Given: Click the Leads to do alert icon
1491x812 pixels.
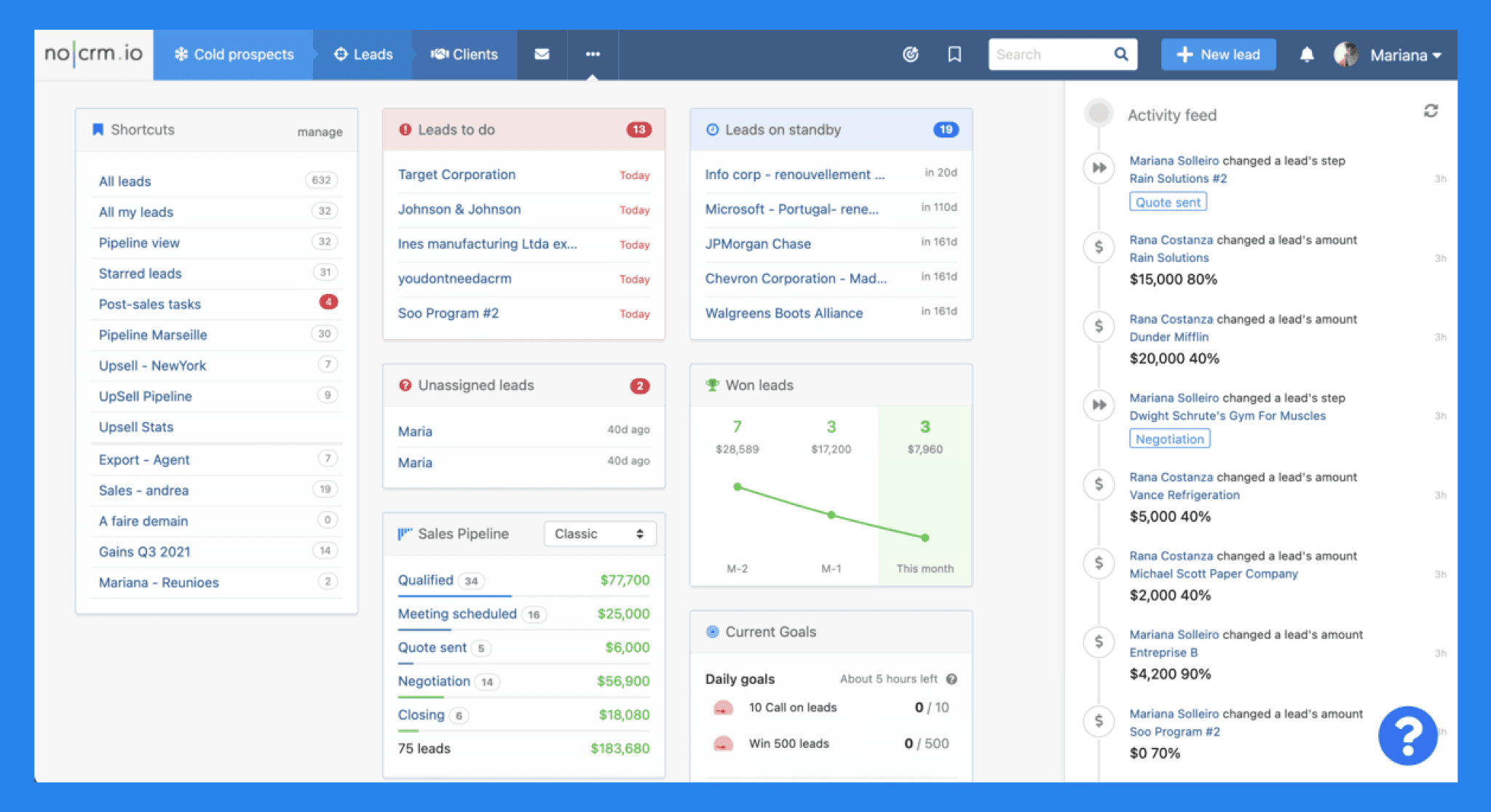Looking at the screenshot, I should pyautogui.click(x=405, y=130).
